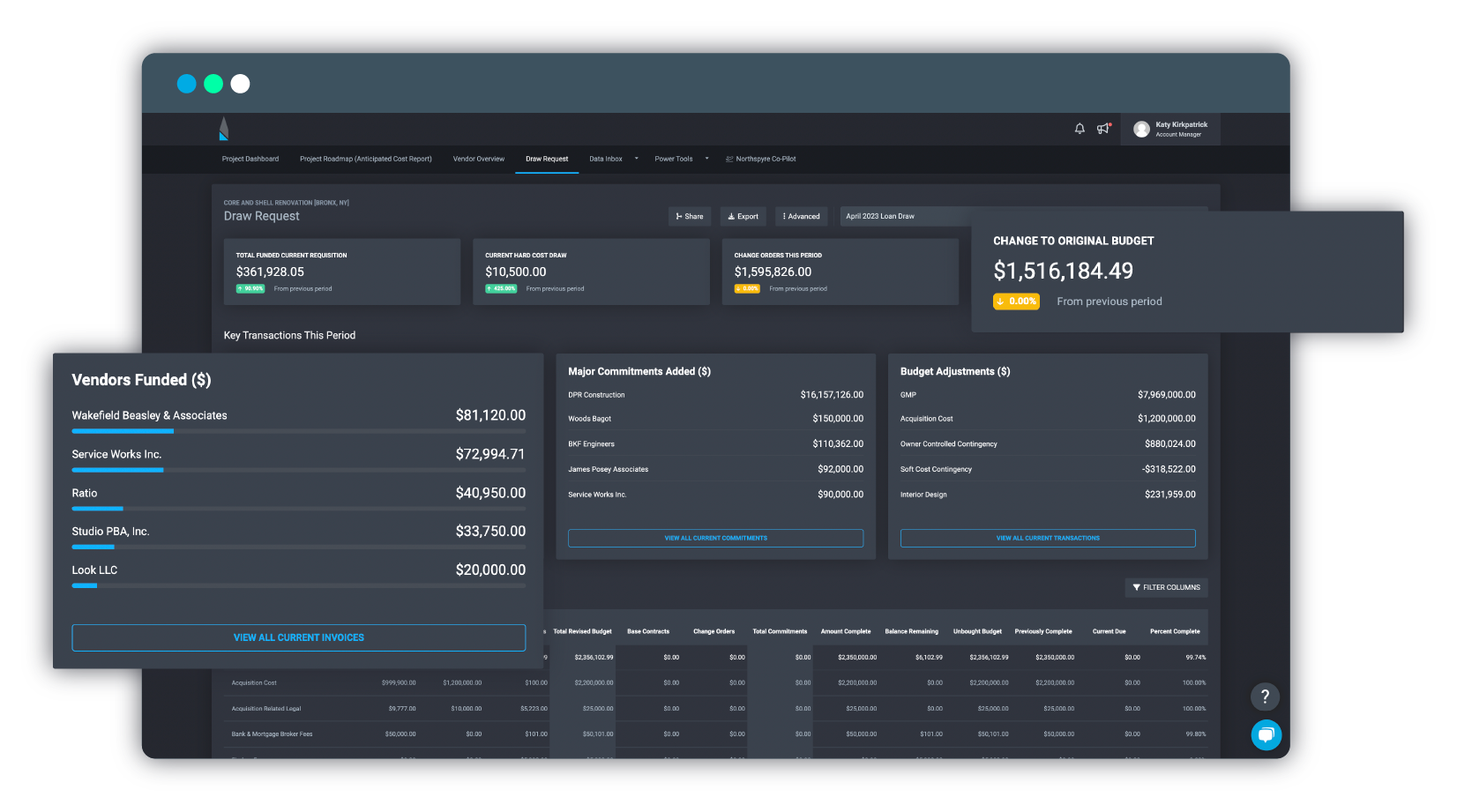Click the Northspyre logo icon
This screenshot has width=1457, height=812.
[x=224, y=129]
